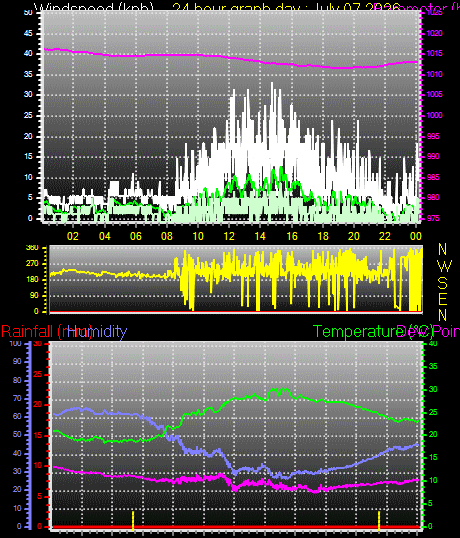This screenshot has height=538, width=460.
Task: Click the 00 hour label on time axis
Action: click(x=415, y=236)
